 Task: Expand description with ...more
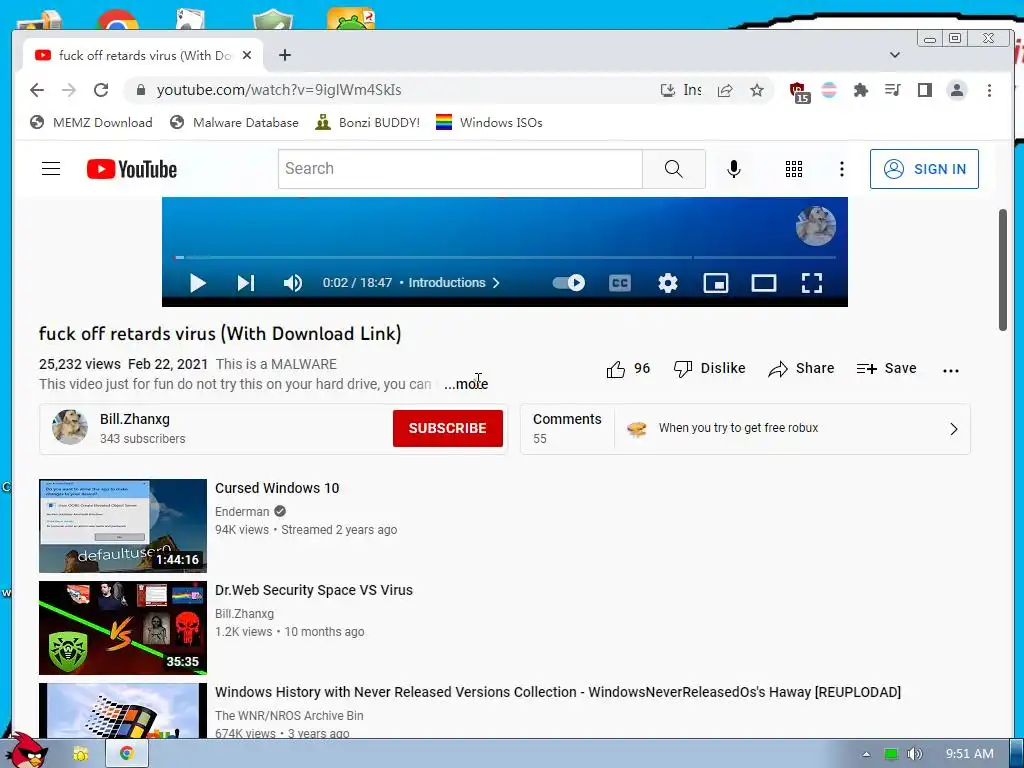tap(466, 384)
